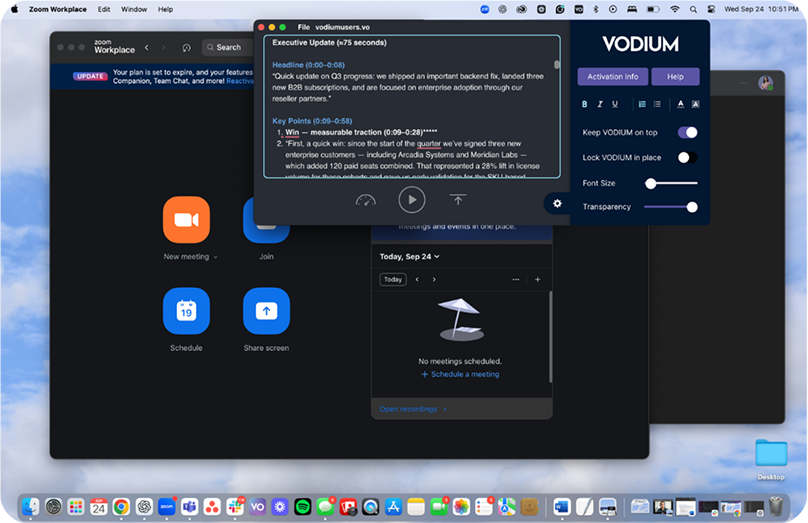Insert numbered list in VODIUM
This screenshot has height=523, width=808.
coord(642,104)
